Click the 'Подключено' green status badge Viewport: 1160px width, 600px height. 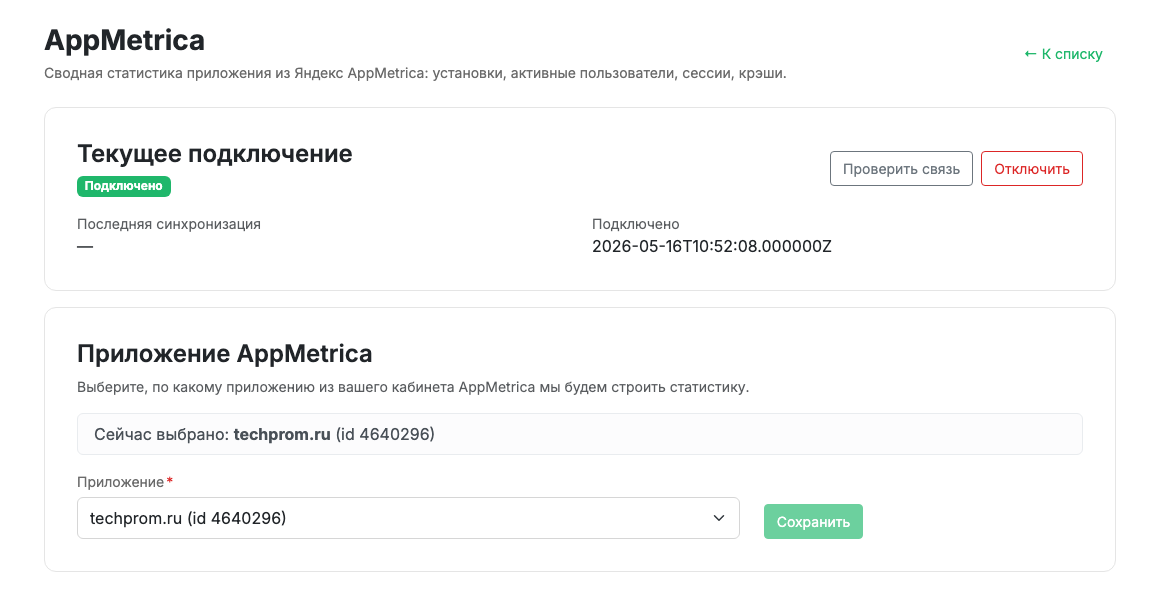point(124,186)
